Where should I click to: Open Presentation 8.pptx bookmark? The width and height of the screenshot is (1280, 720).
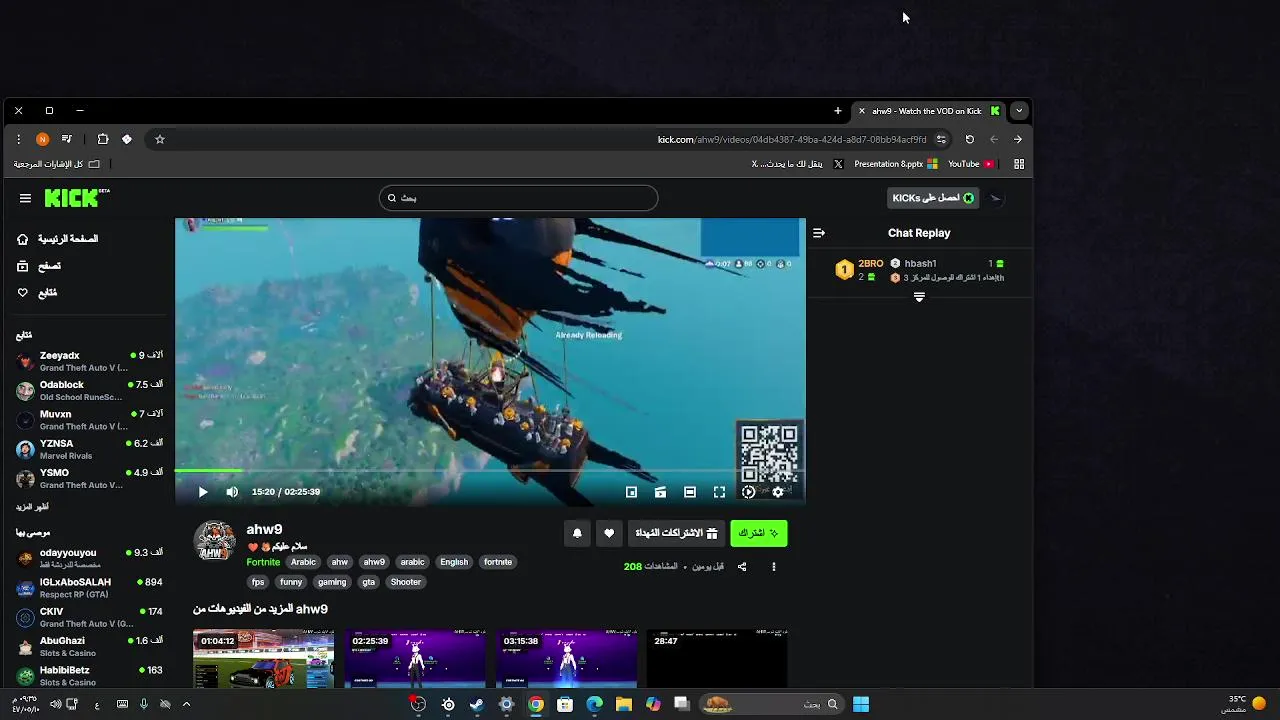pos(895,164)
